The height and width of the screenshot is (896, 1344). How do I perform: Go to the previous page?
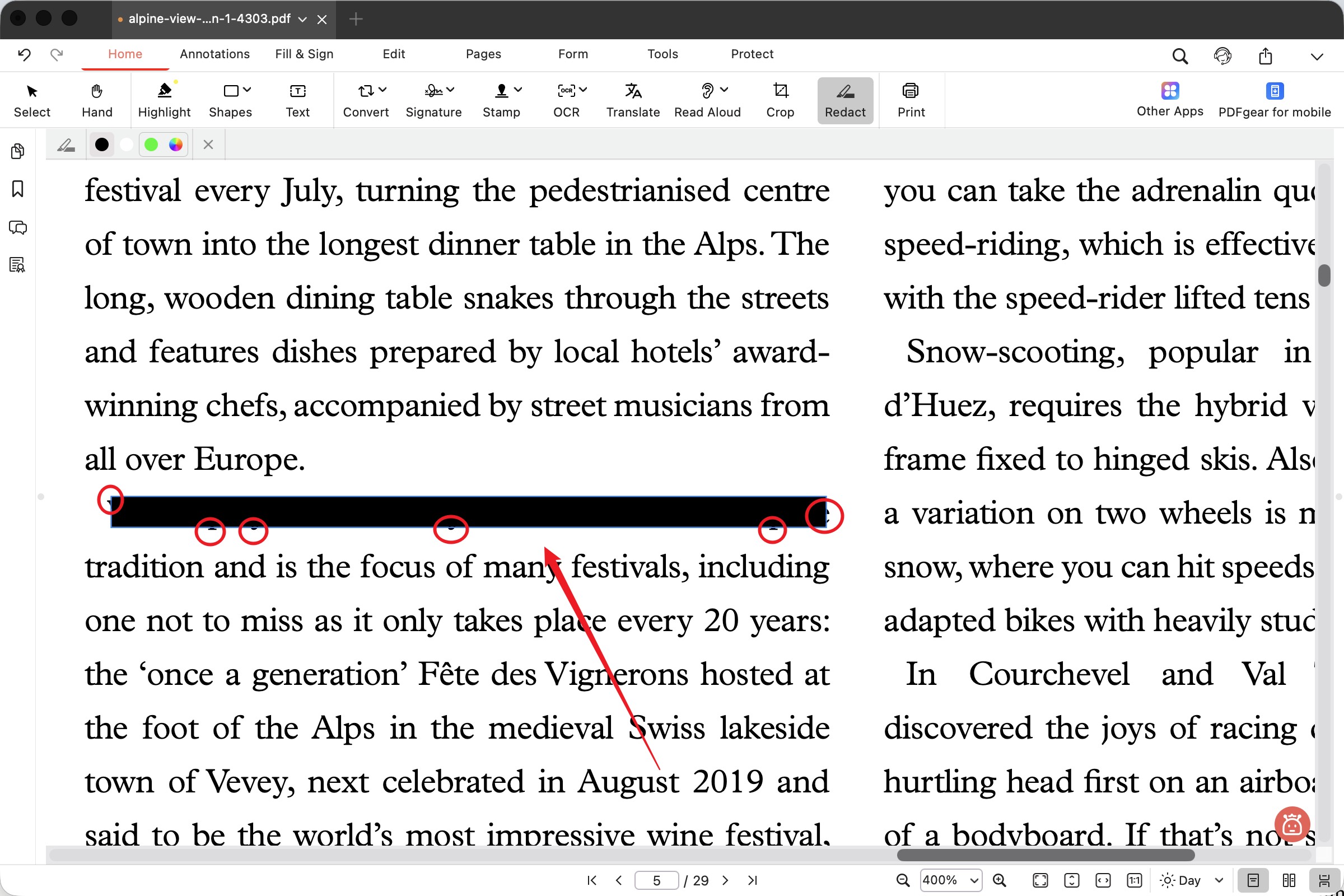coord(619,880)
